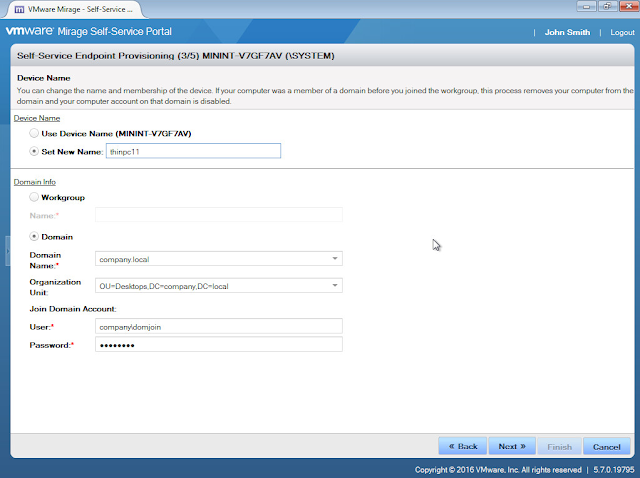Click the John Smith user name
Image resolution: width=640 pixels, height=478 pixels.
567,32
